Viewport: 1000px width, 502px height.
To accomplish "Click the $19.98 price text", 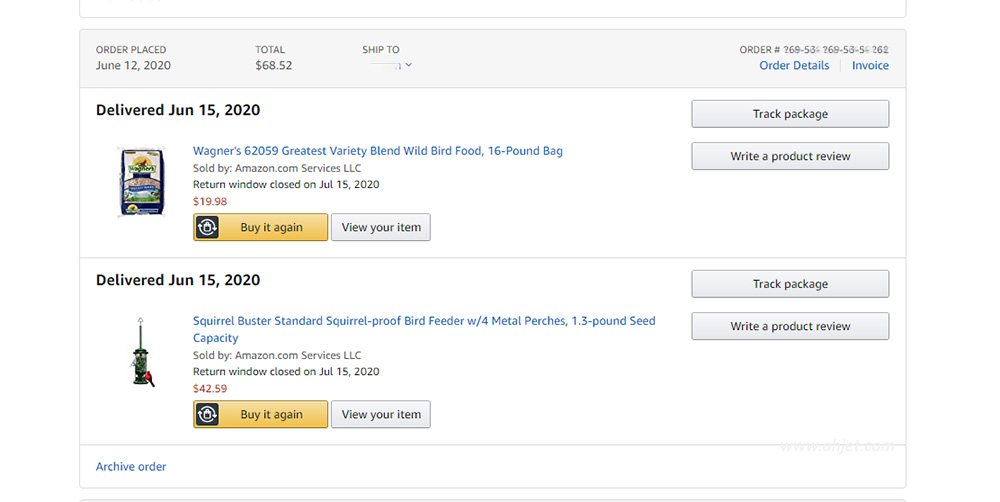I will (x=210, y=202).
